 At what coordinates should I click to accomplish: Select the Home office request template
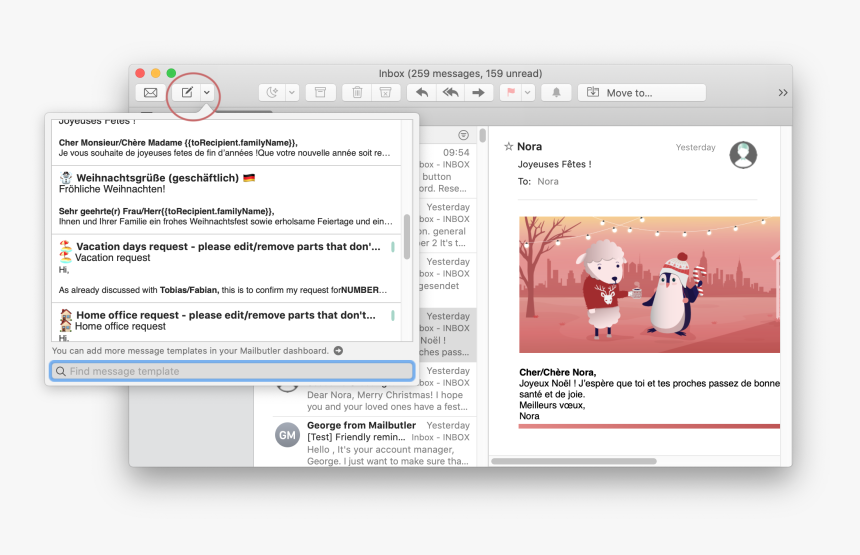click(227, 322)
